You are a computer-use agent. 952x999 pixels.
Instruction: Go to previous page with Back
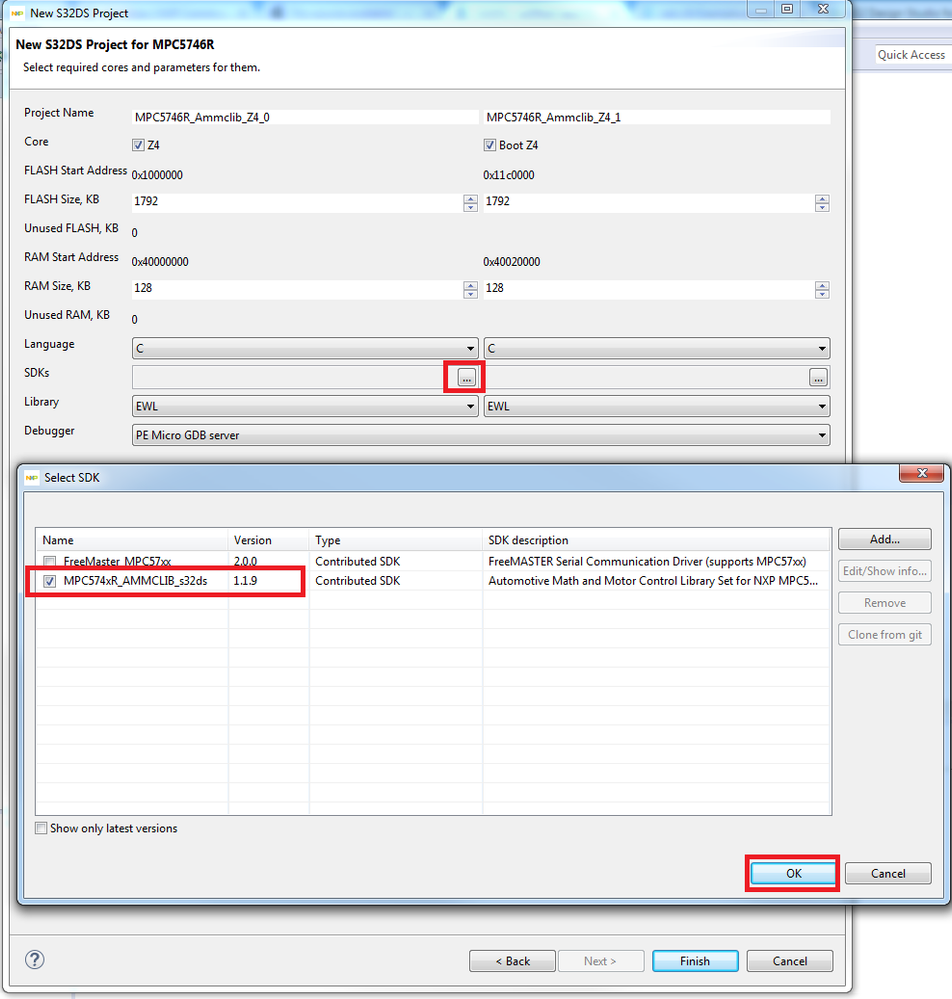click(x=512, y=961)
